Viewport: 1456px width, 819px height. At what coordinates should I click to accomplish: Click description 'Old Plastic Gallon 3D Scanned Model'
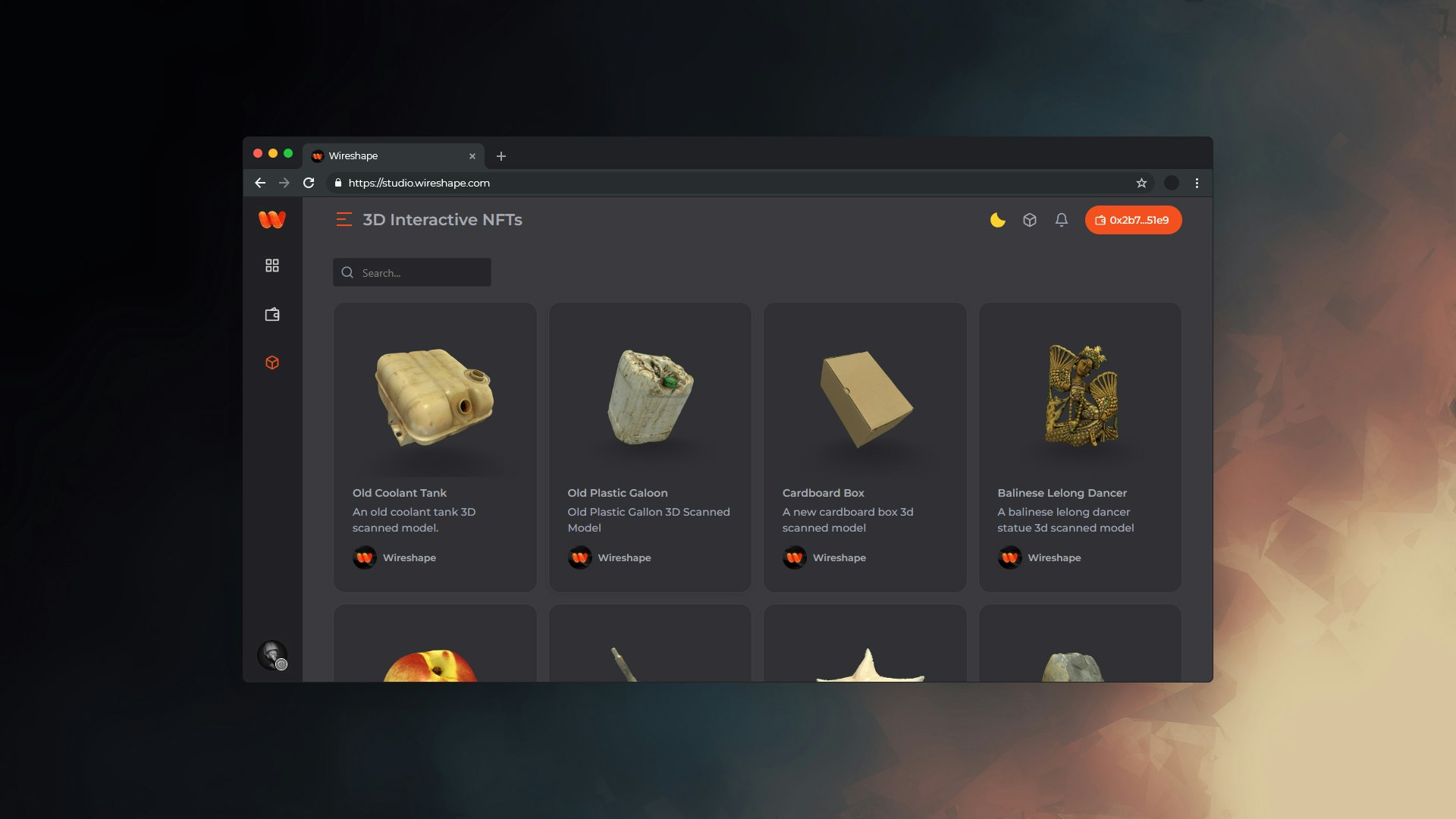click(x=649, y=519)
